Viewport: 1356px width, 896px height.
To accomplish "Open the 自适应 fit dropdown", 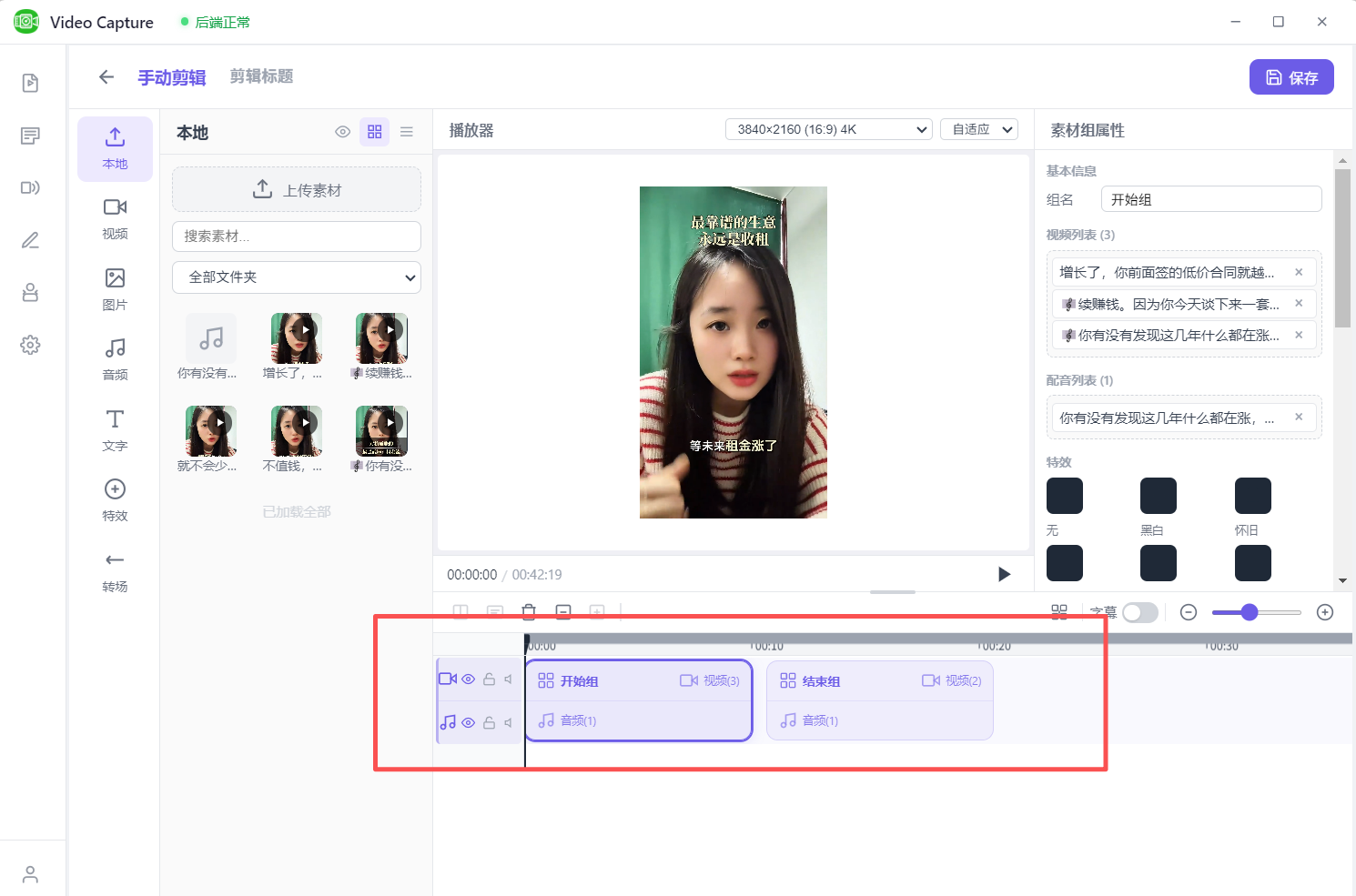I will [979, 129].
